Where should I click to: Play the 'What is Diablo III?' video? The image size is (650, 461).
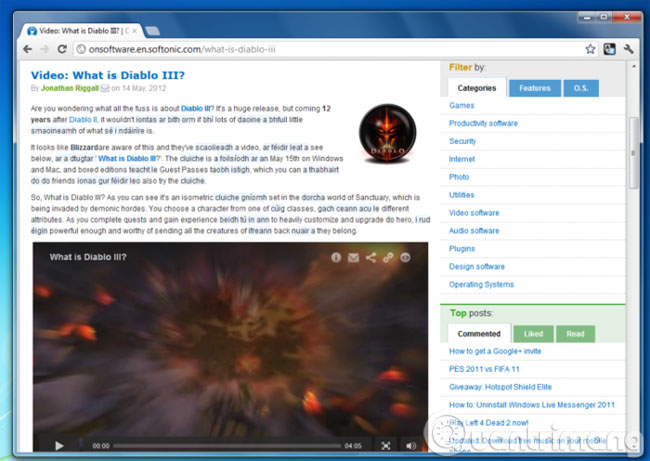click(59, 445)
